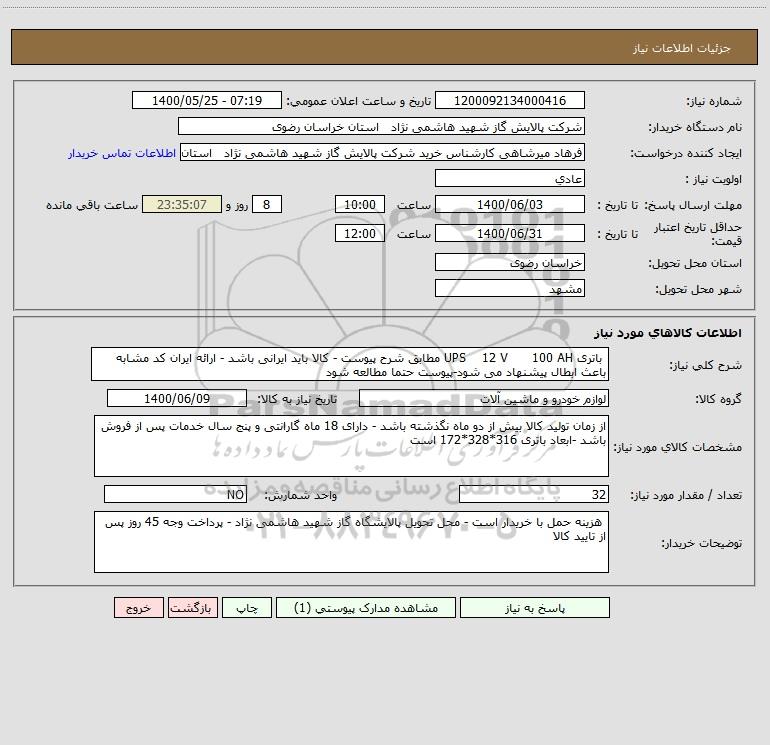Click the buyer notes box هزینه حمل
The height and width of the screenshot is (745, 770).
tap(351, 542)
